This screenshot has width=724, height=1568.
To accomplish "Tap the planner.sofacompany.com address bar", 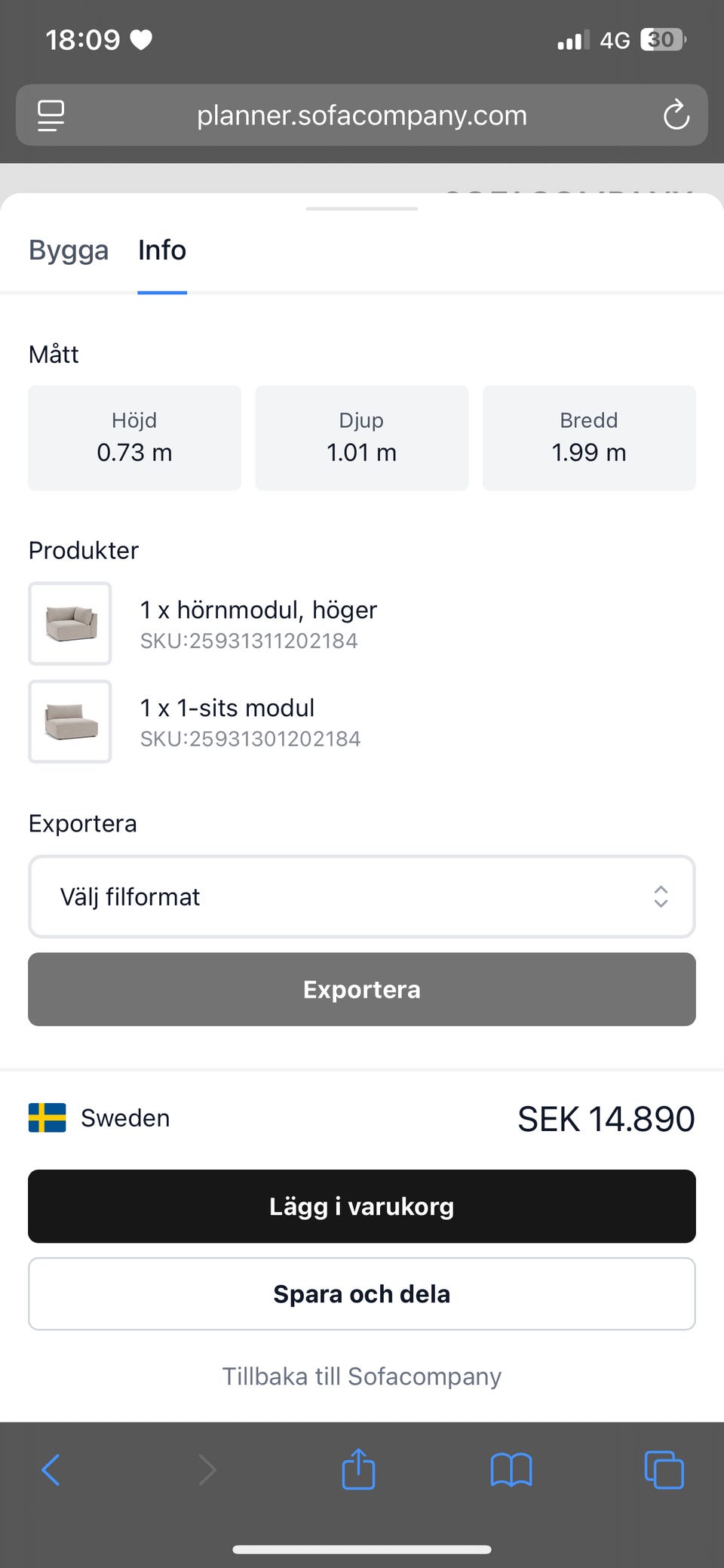I will coord(362,115).
